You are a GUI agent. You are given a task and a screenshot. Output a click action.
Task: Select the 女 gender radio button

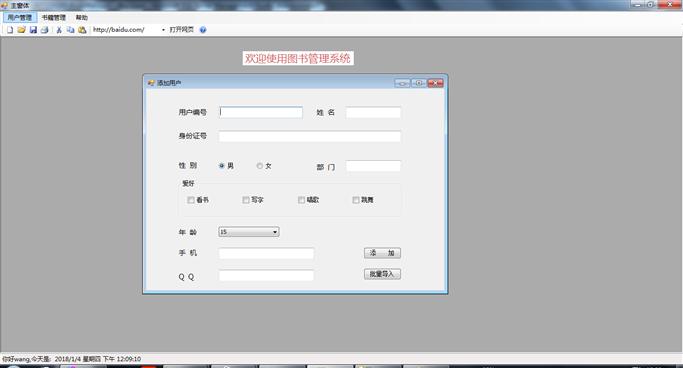pos(260,166)
